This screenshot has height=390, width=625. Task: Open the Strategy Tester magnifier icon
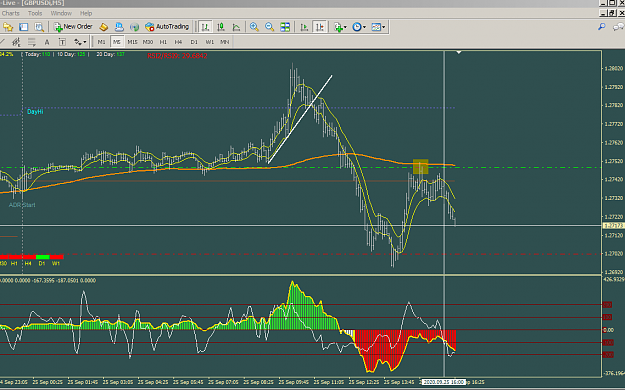coord(39,27)
